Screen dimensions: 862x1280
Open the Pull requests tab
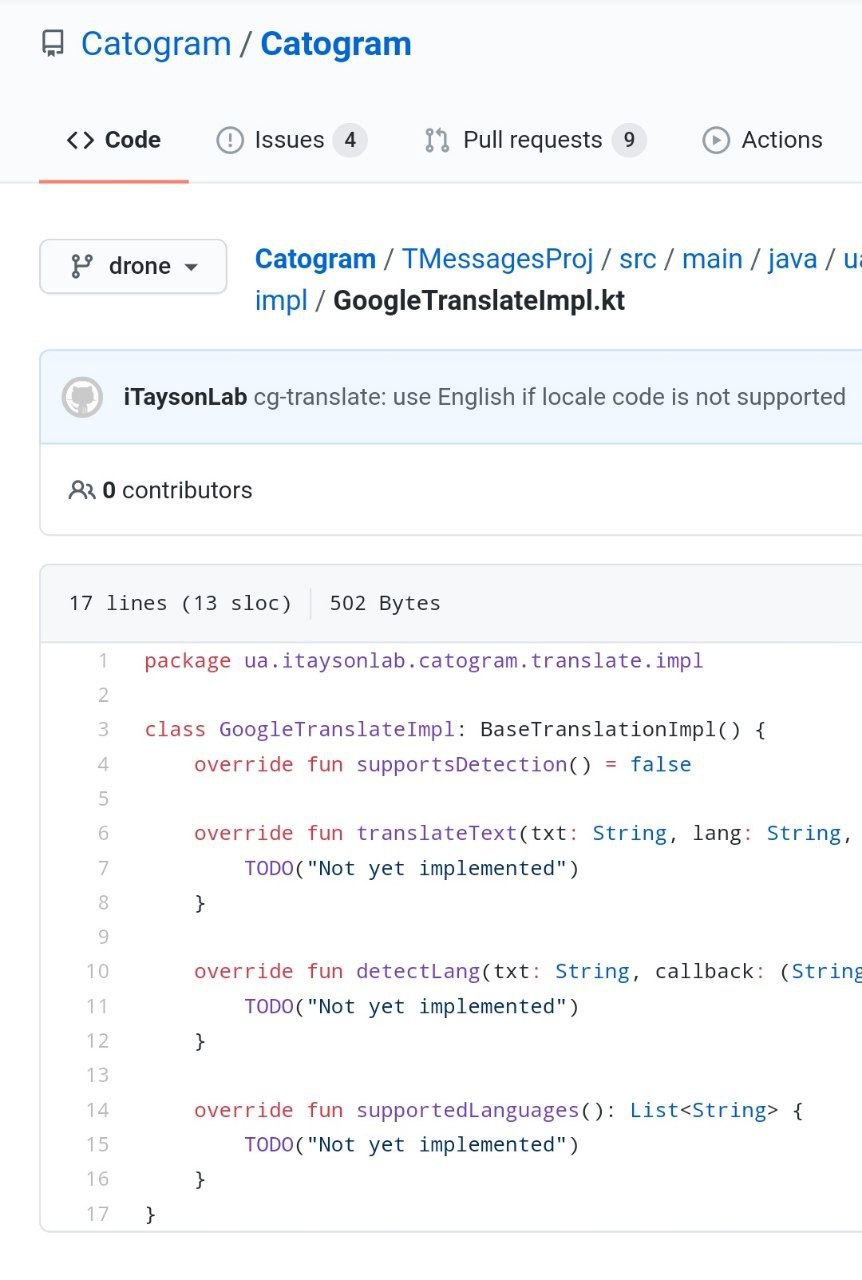pos(535,140)
